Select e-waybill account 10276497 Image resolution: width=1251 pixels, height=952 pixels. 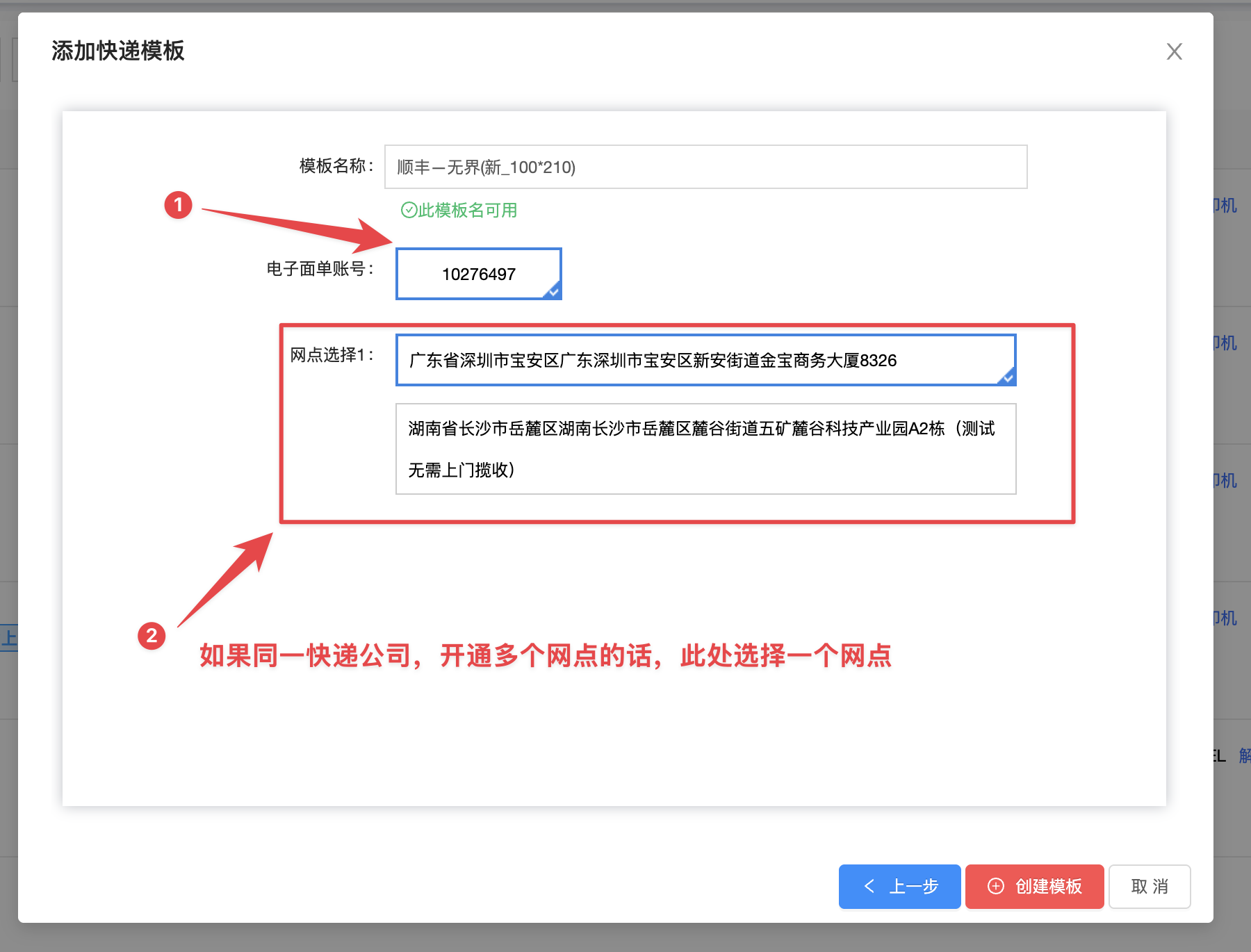tap(478, 274)
